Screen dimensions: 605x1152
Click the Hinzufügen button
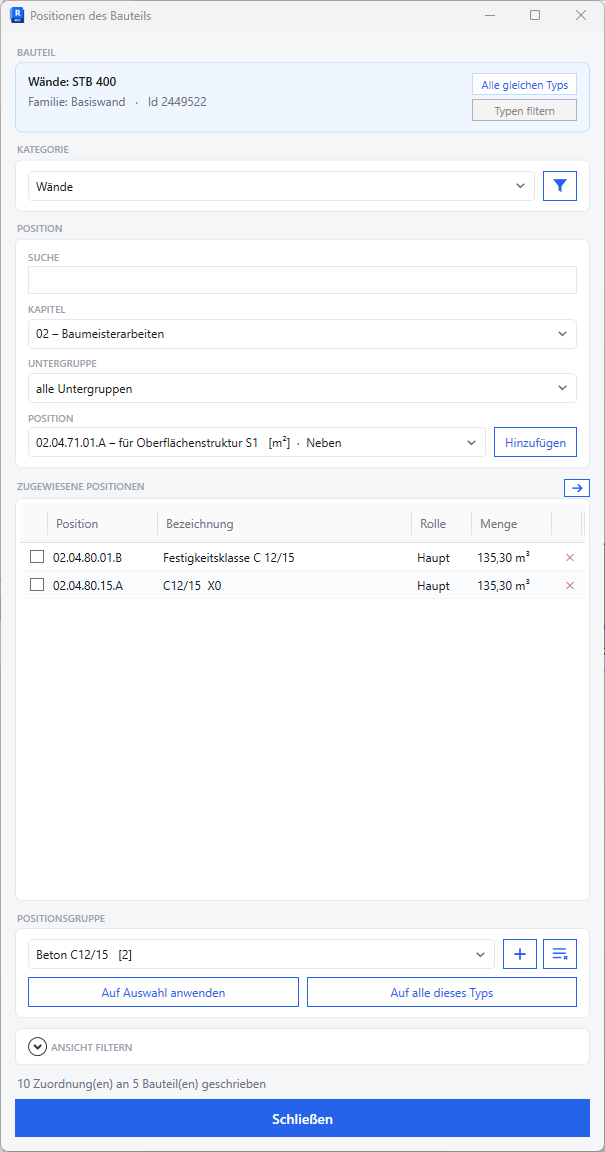pyautogui.click(x=535, y=442)
